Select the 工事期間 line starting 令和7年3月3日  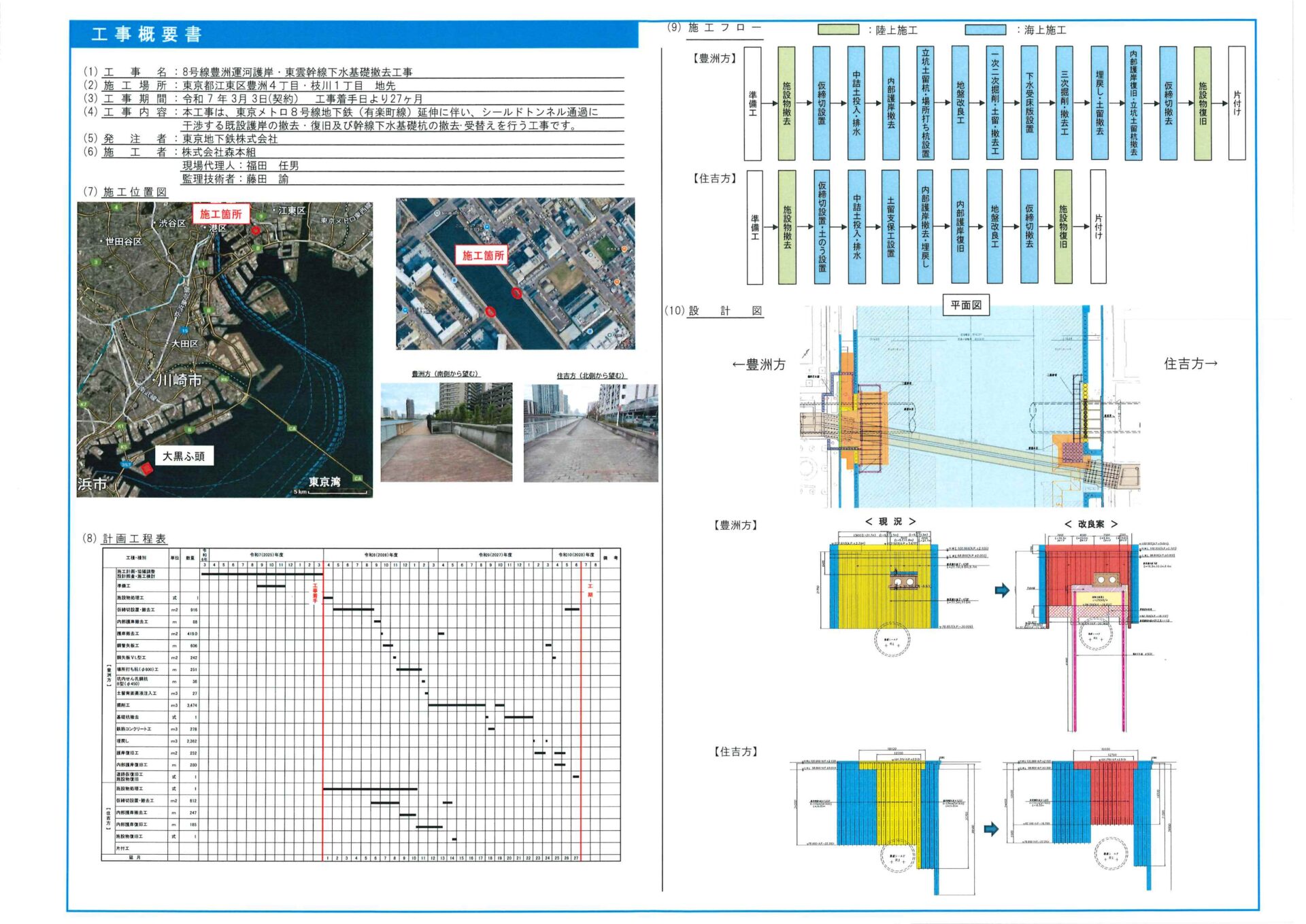tap(302, 99)
